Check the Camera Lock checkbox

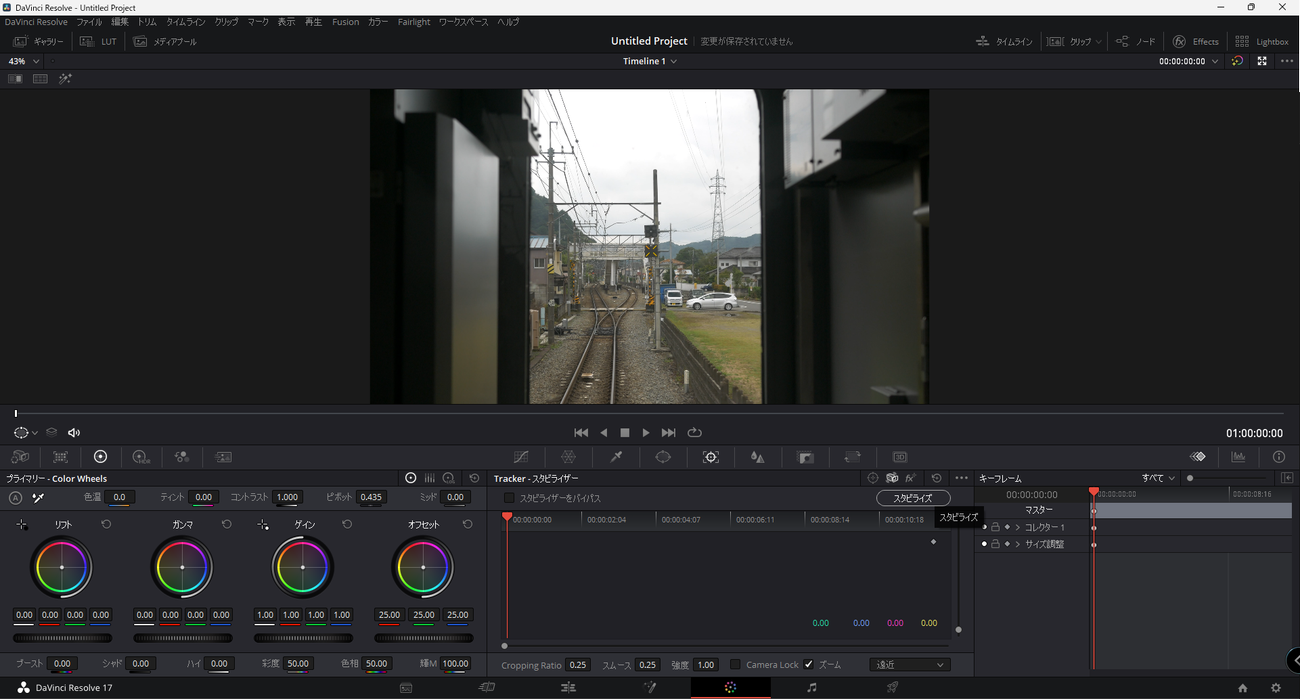coord(735,665)
